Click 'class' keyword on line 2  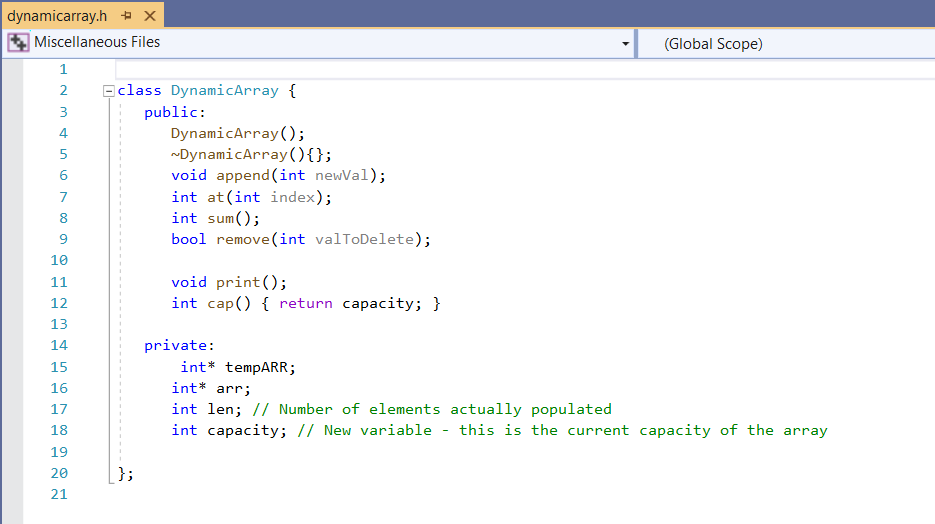point(139,91)
